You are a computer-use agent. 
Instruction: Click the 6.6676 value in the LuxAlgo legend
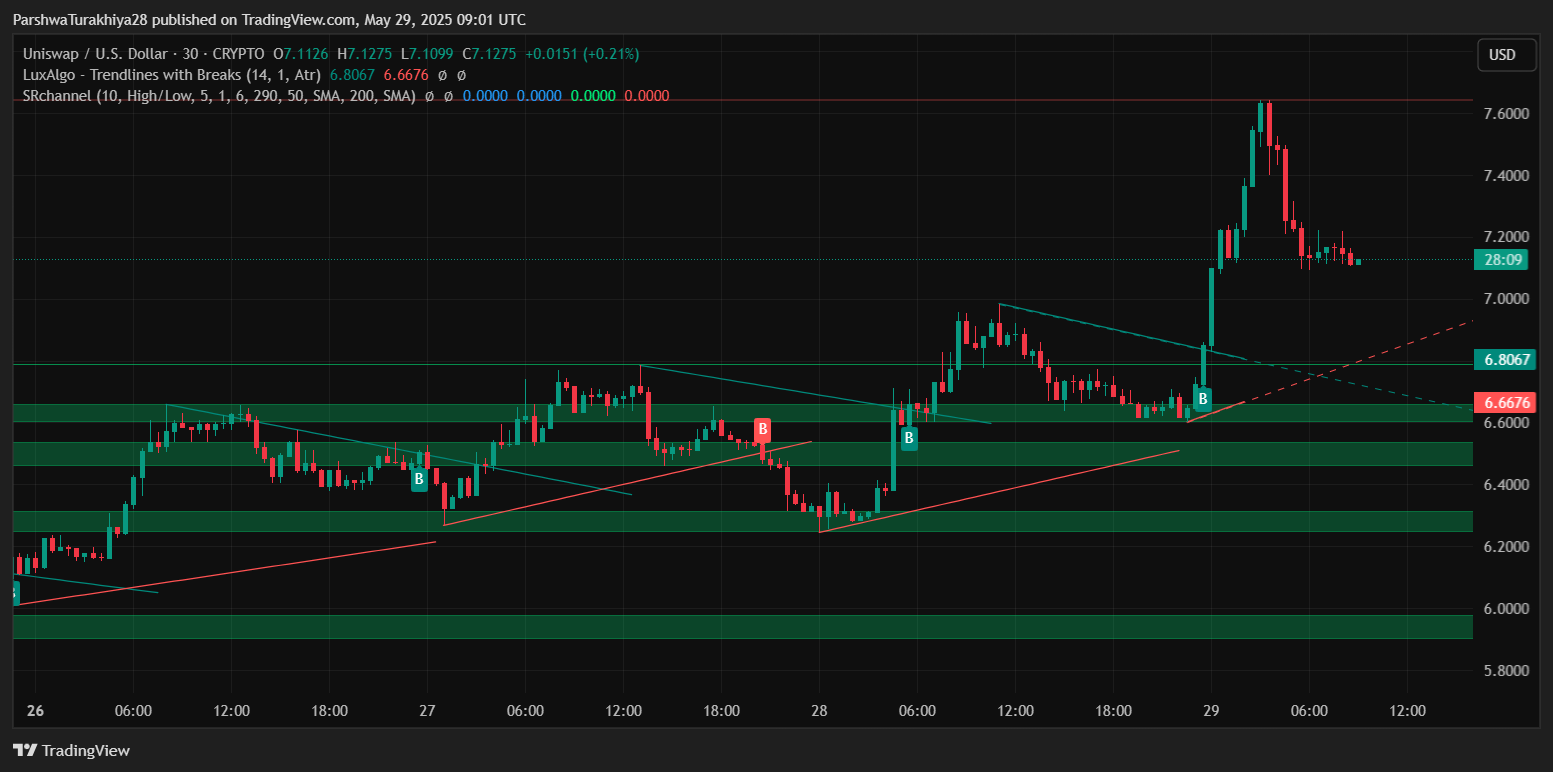(406, 75)
